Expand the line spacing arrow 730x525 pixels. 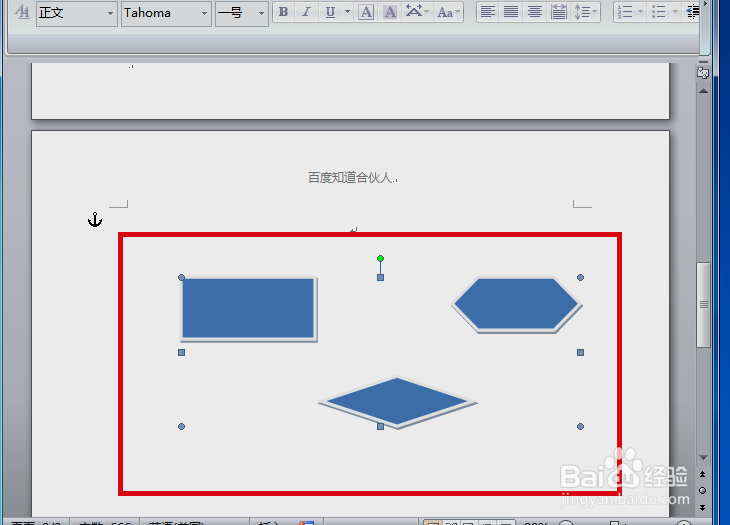coord(595,12)
